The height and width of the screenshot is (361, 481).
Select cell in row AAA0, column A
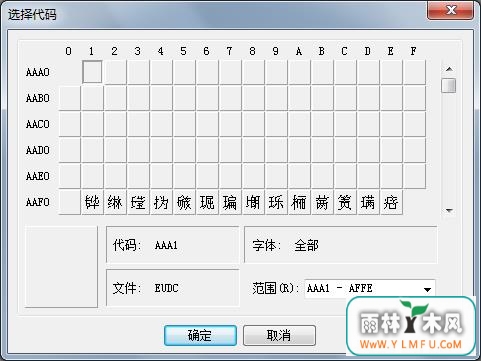pyautogui.click(x=299, y=72)
